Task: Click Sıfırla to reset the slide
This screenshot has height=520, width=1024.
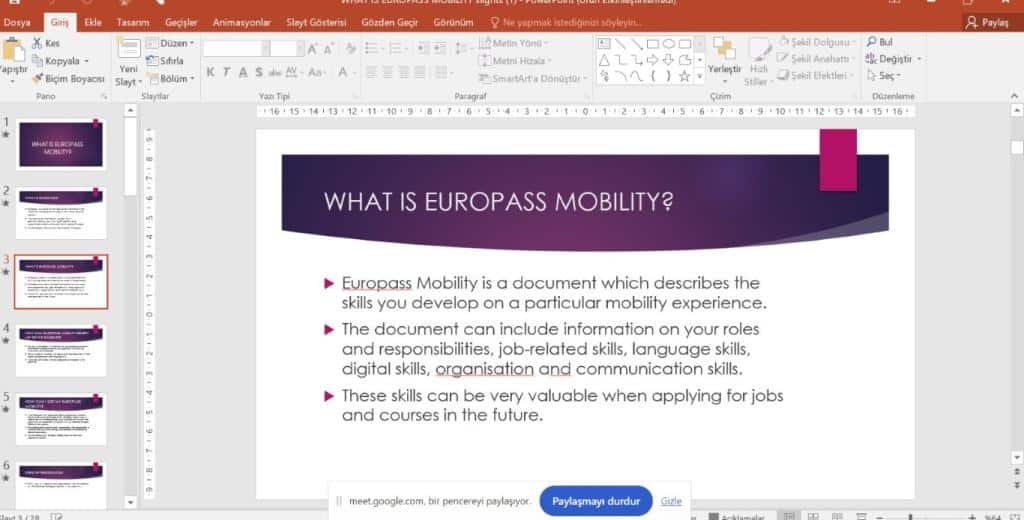Action: (163, 60)
